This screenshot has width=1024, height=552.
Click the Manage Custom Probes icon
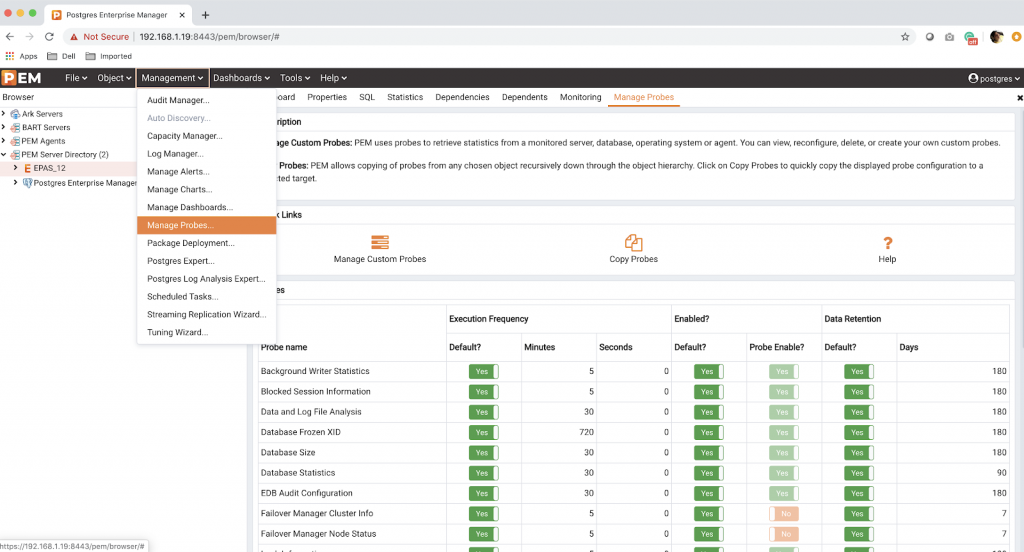tap(380, 242)
